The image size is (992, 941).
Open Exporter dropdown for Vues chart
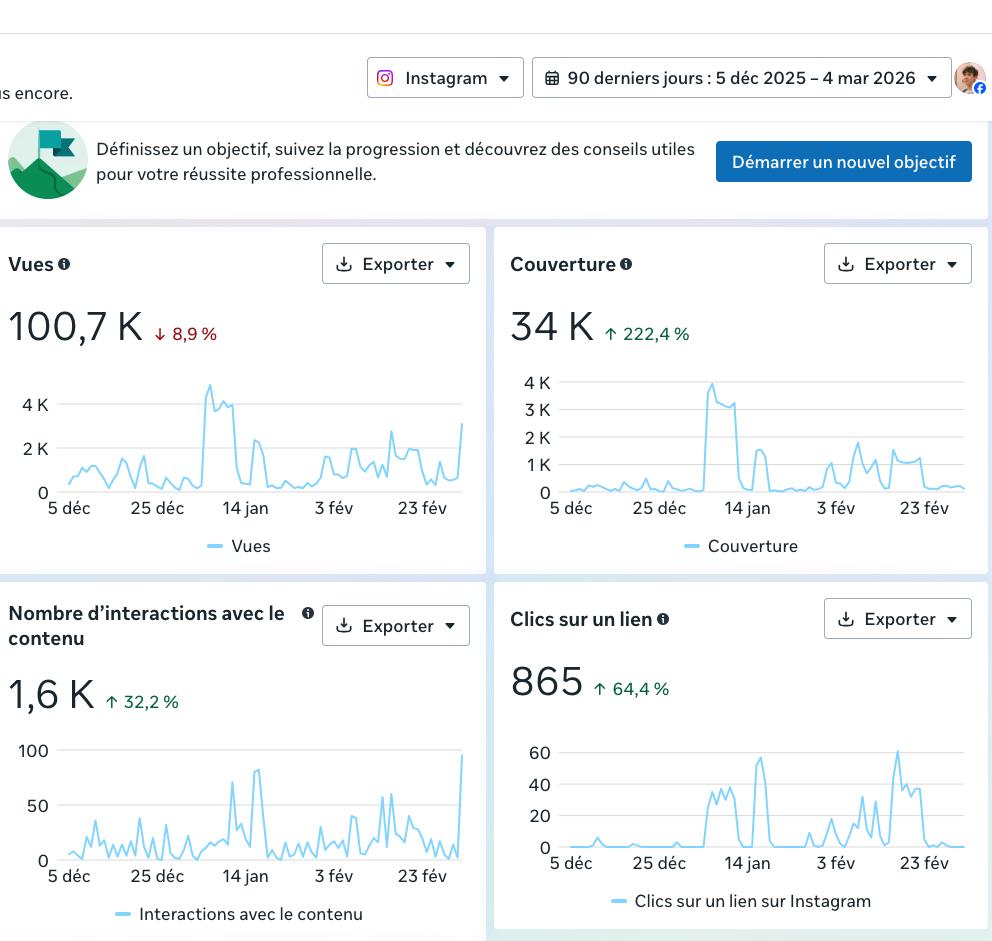point(396,264)
